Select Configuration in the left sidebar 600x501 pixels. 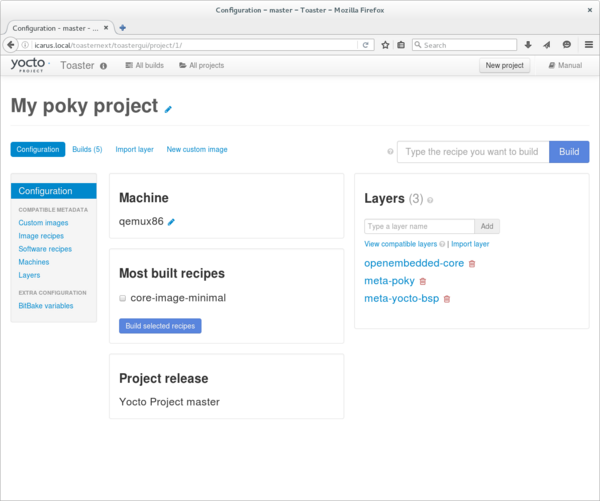[x=54, y=191]
